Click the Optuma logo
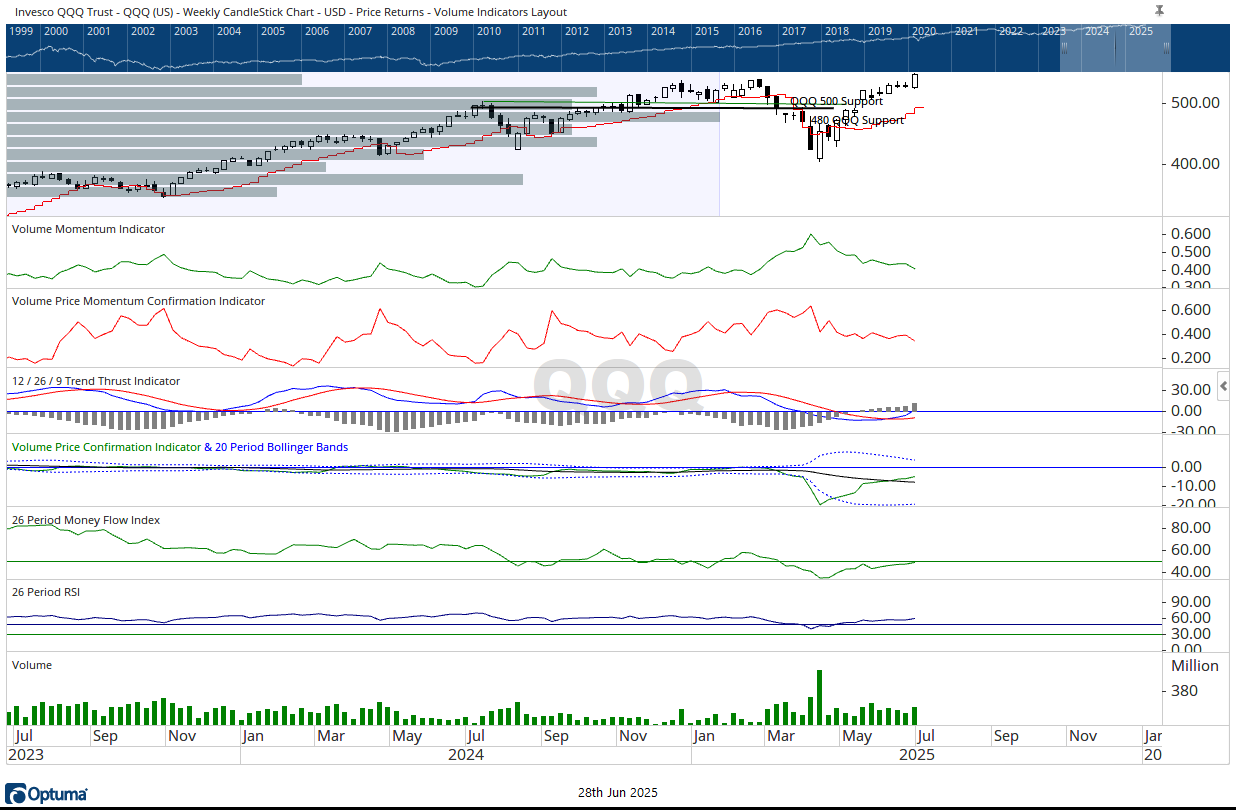Viewport: 1236px width, 810px height. pyautogui.click(x=46, y=794)
